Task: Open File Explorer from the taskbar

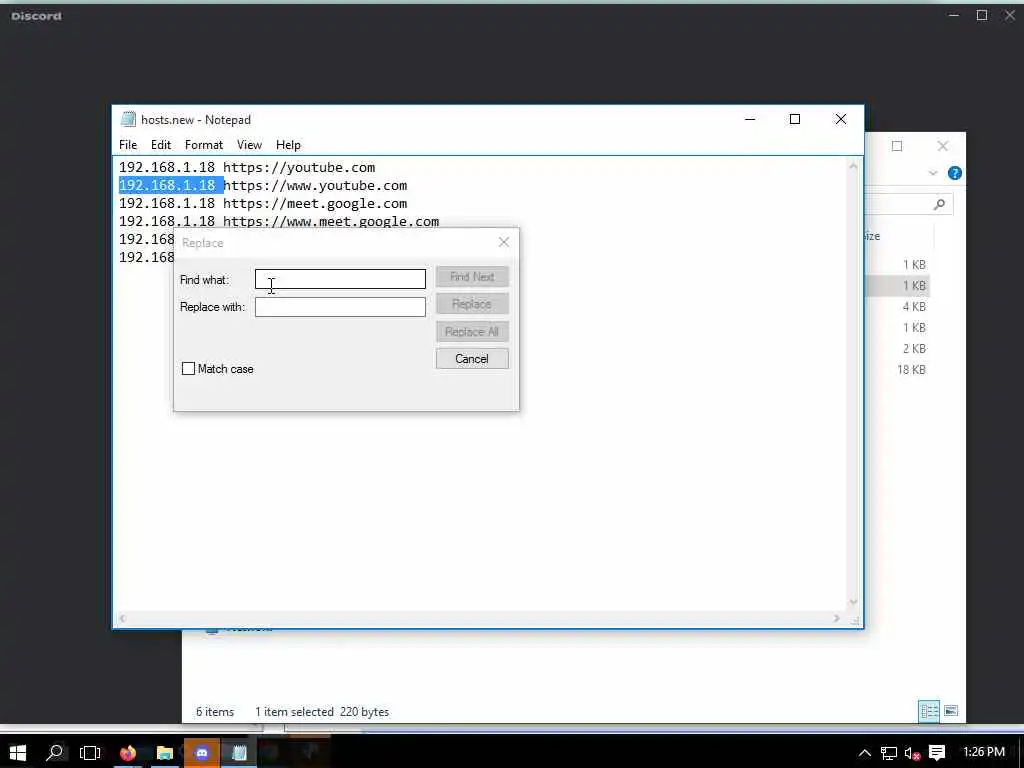Action: (x=165, y=753)
